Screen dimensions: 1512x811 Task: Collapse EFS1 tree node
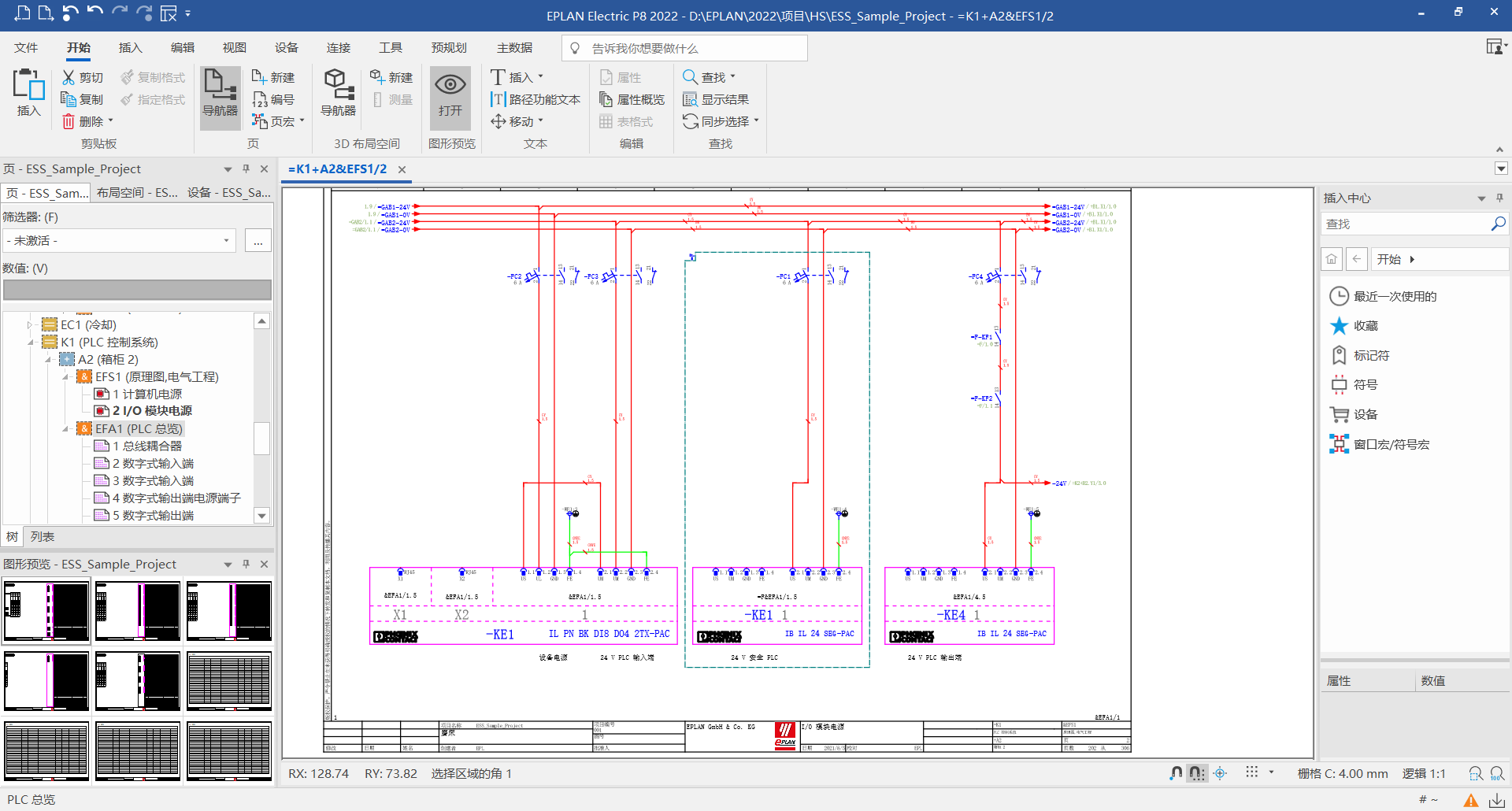point(66,377)
